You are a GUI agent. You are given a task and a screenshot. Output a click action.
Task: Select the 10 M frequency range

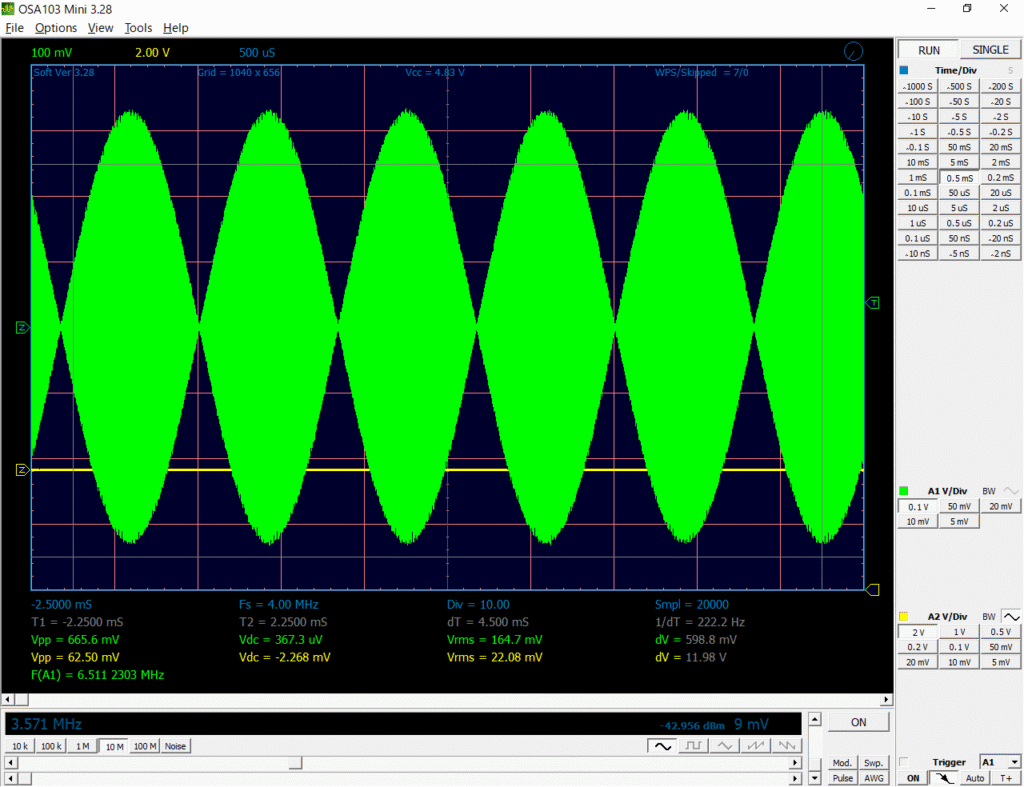click(x=111, y=746)
